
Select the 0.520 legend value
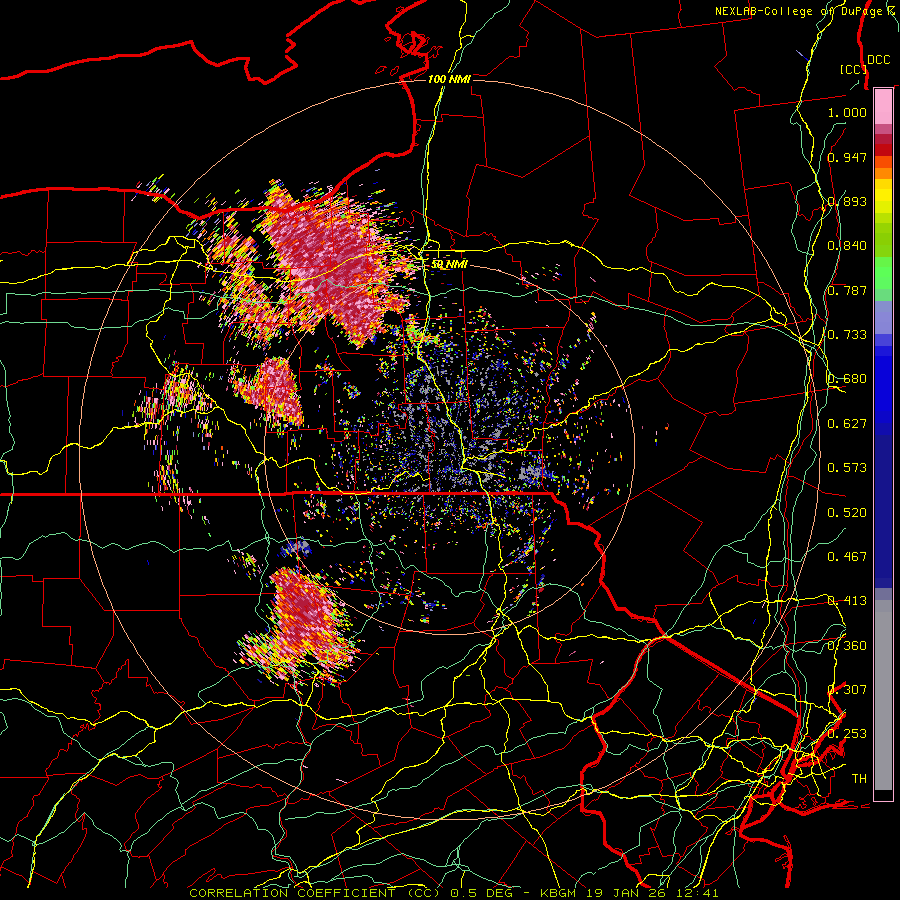(847, 512)
